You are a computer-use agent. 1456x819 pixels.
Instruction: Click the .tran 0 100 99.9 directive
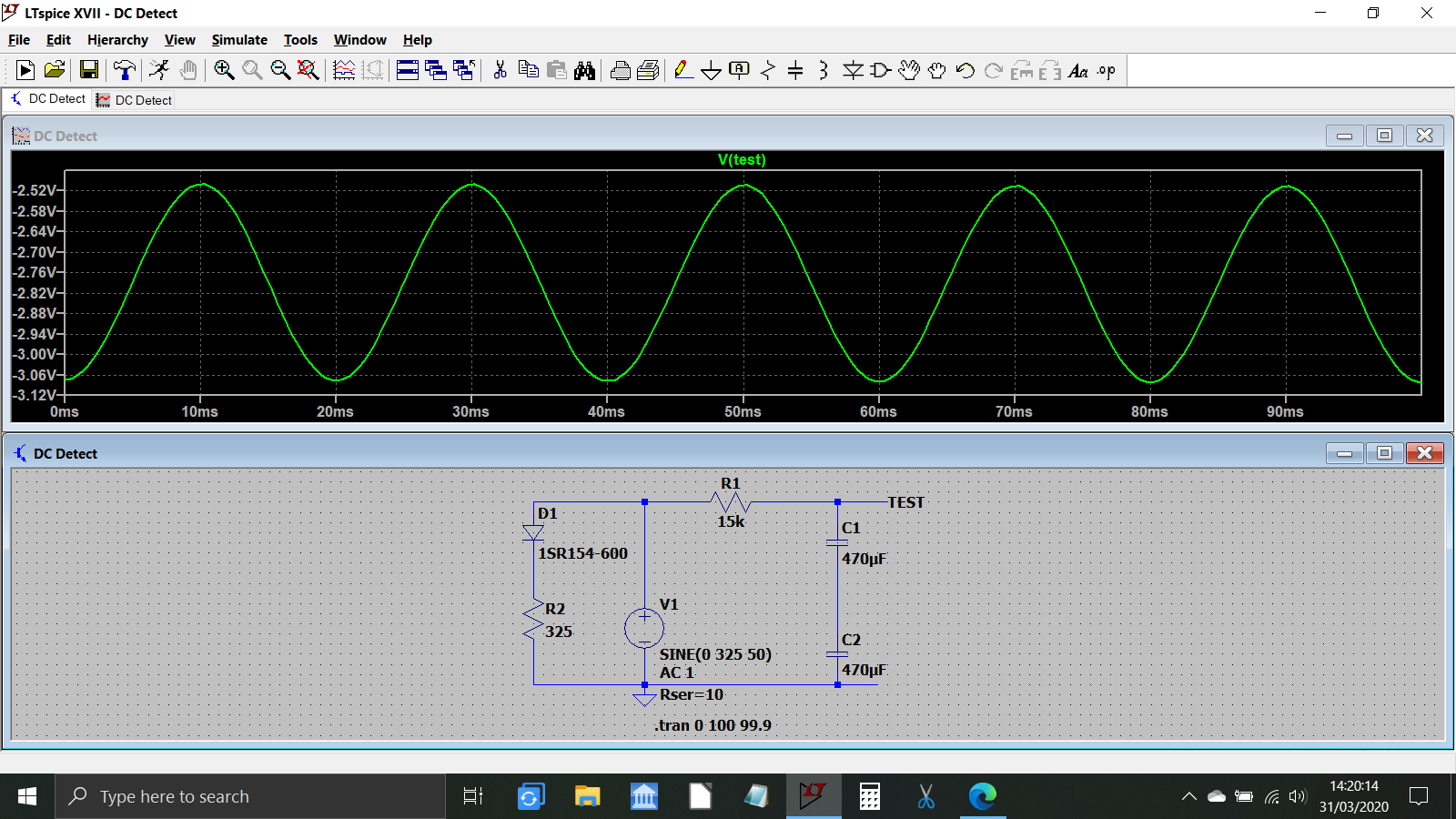pyautogui.click(x=713, y=725)
